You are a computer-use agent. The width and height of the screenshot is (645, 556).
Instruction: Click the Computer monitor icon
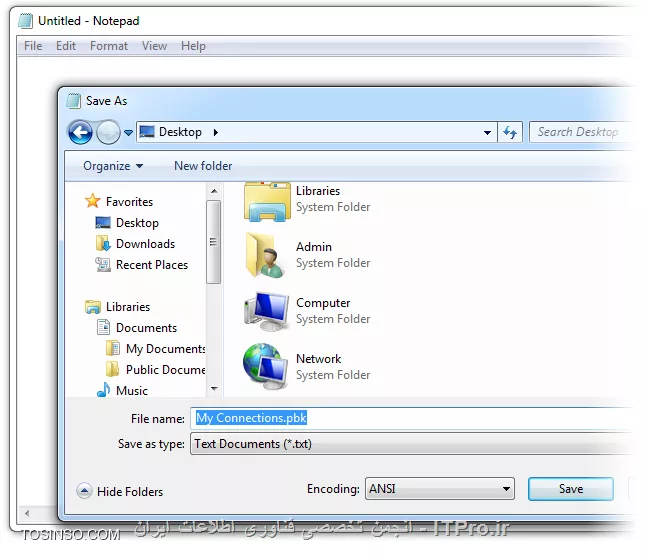point(266,312)
